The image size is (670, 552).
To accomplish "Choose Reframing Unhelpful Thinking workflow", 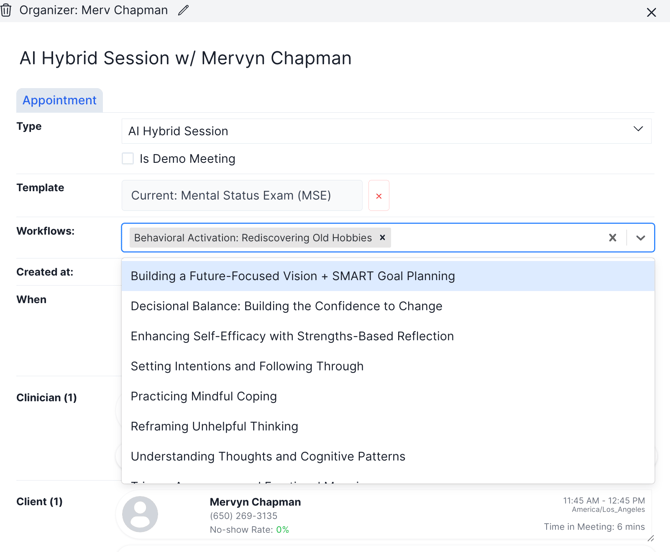I will (214, 426).
